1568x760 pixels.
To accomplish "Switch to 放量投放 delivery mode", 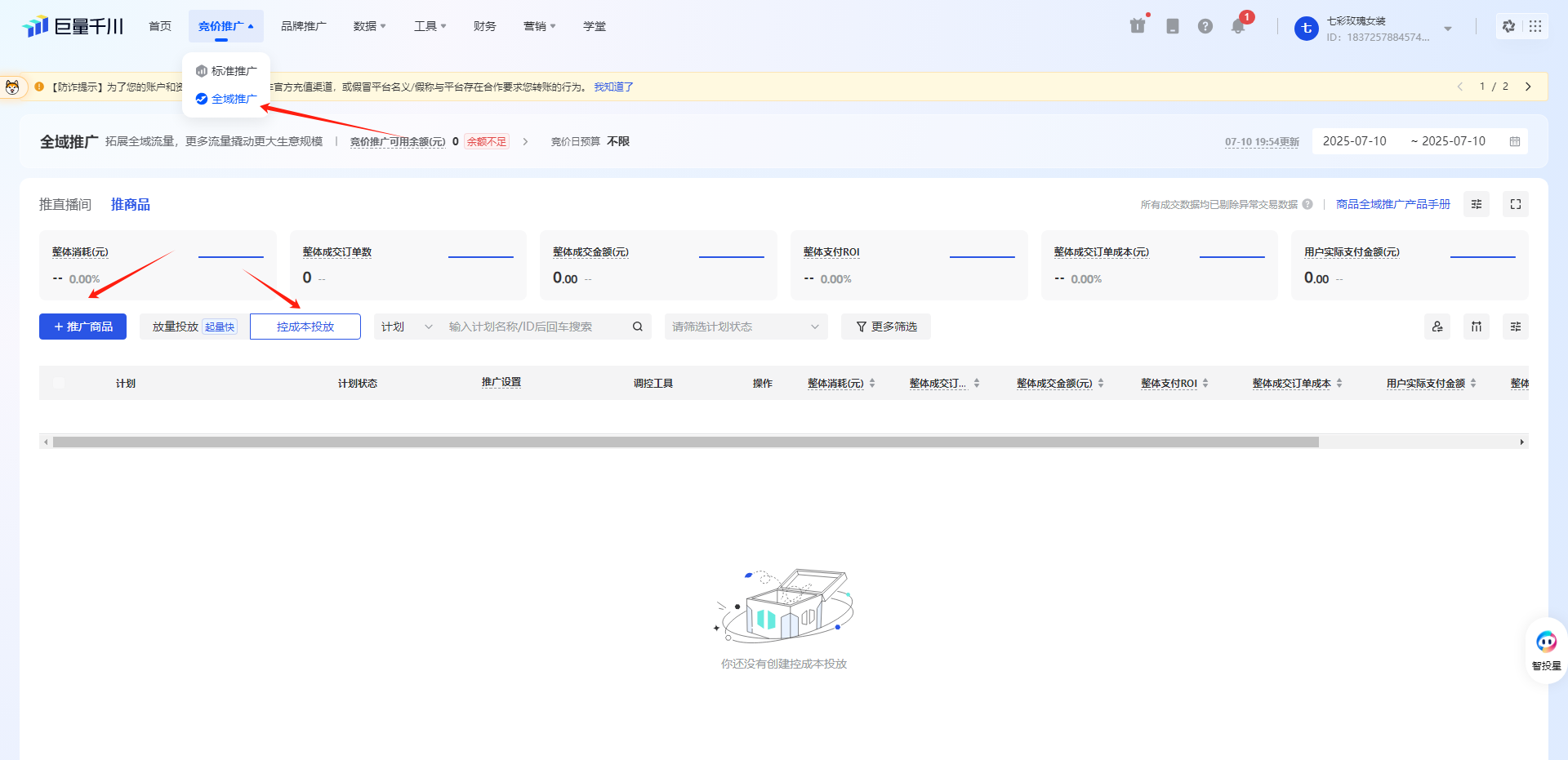I will tap(176, 327).
